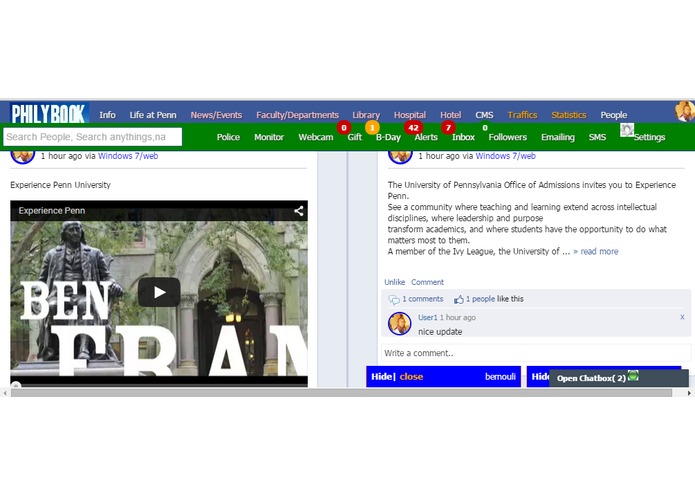
Task: Open Emailing in green toolbar
Action: [558, 137]
